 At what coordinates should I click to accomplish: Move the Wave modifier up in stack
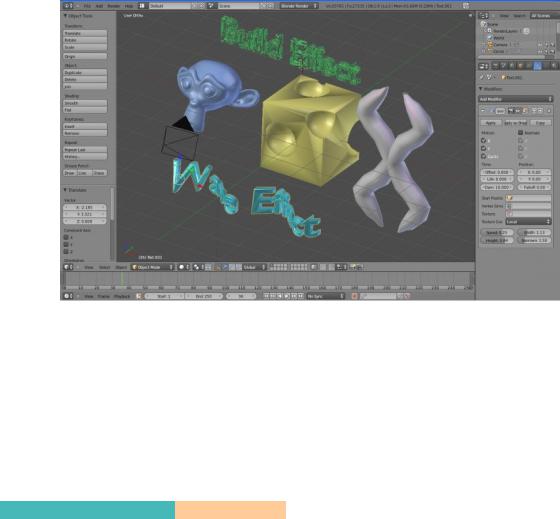[x=534, y=111]
